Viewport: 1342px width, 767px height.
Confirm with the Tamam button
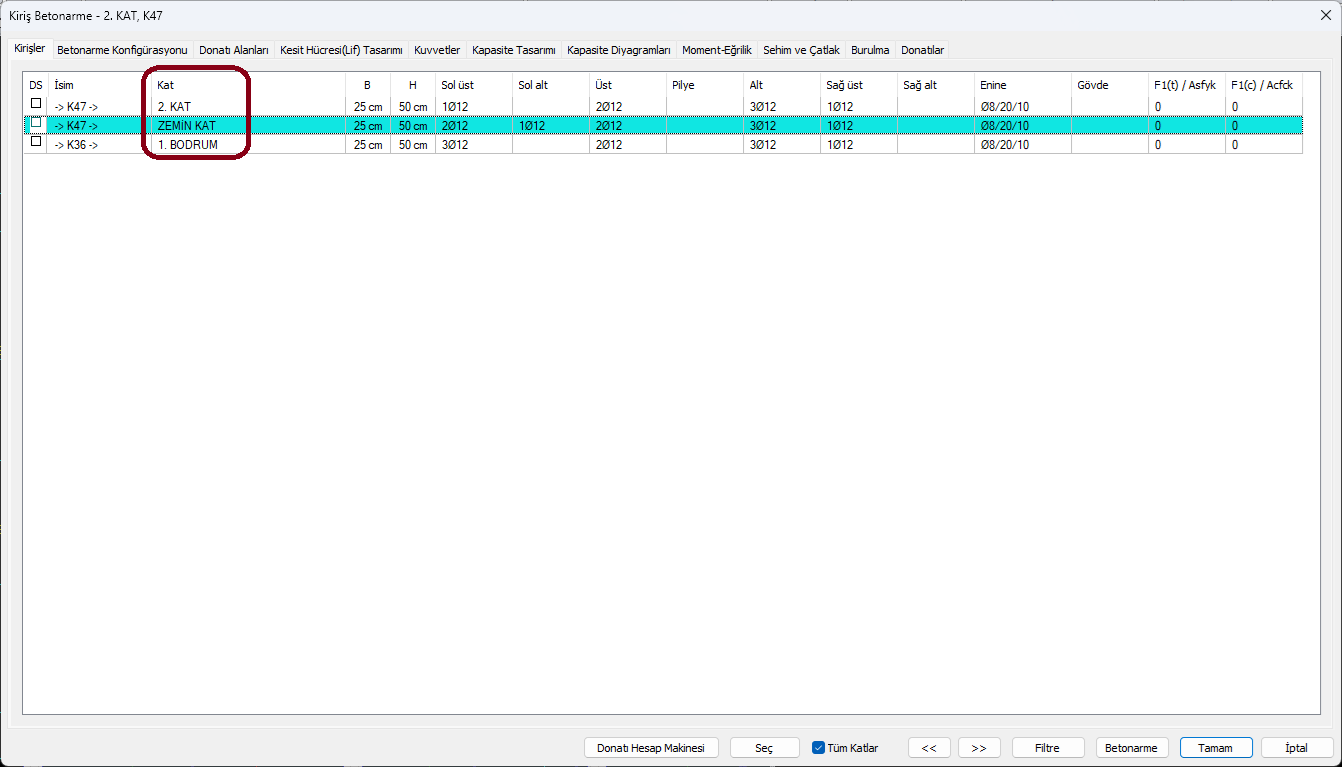1217,748
